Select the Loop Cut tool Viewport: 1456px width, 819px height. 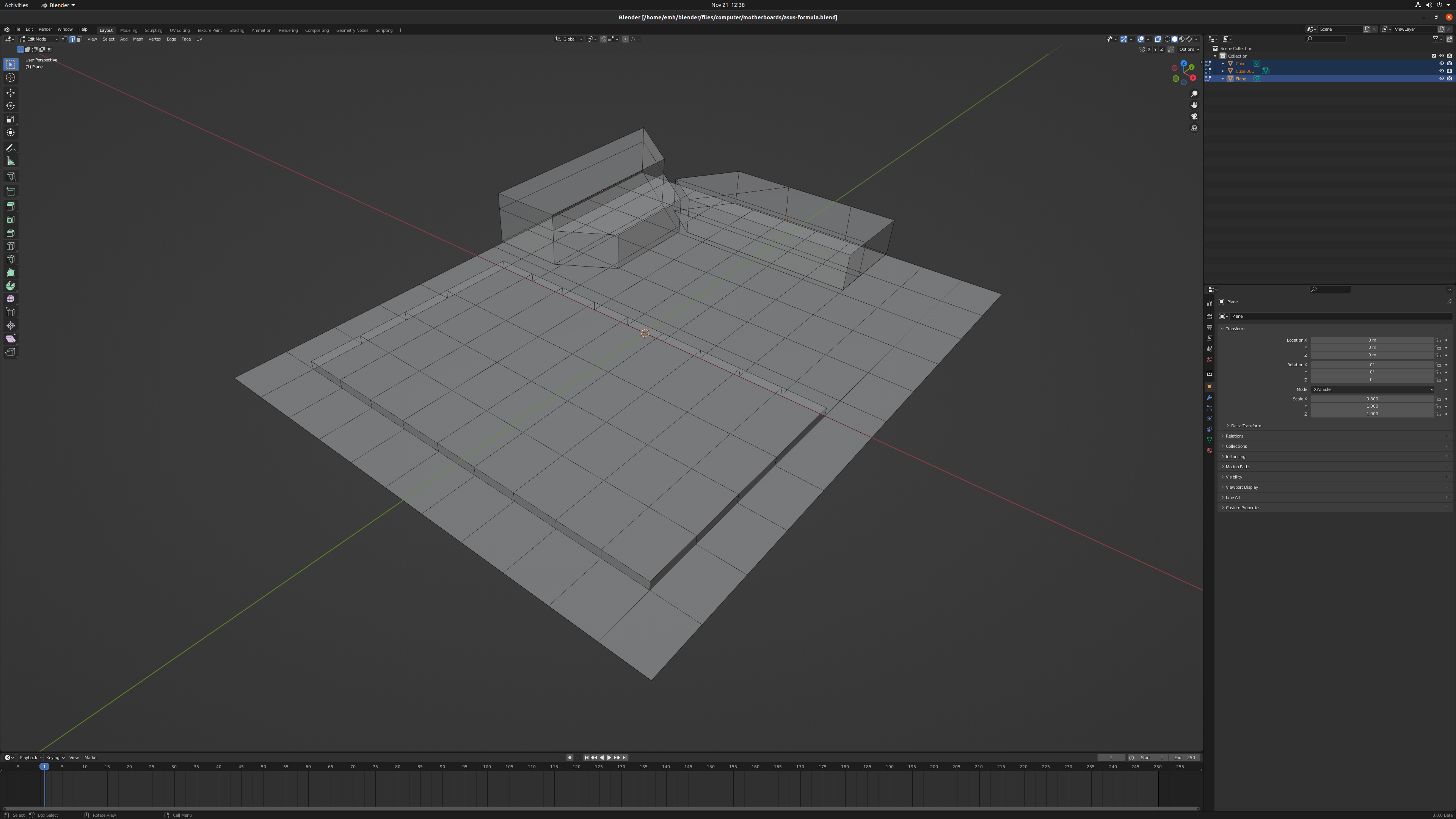pyautogui.click(x=11, y=246)
